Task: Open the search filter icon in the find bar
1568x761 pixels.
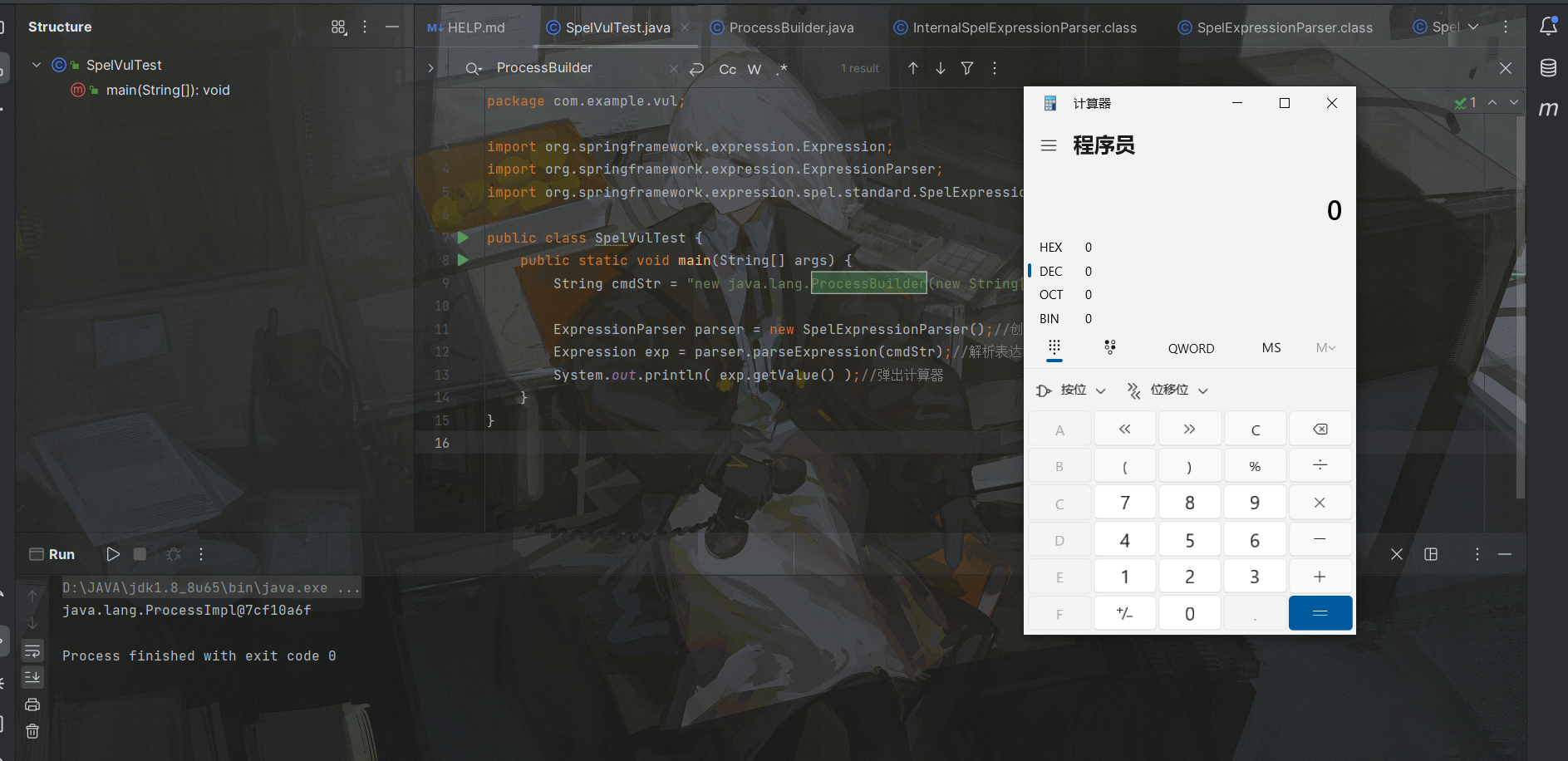Action: click(967, 68)
